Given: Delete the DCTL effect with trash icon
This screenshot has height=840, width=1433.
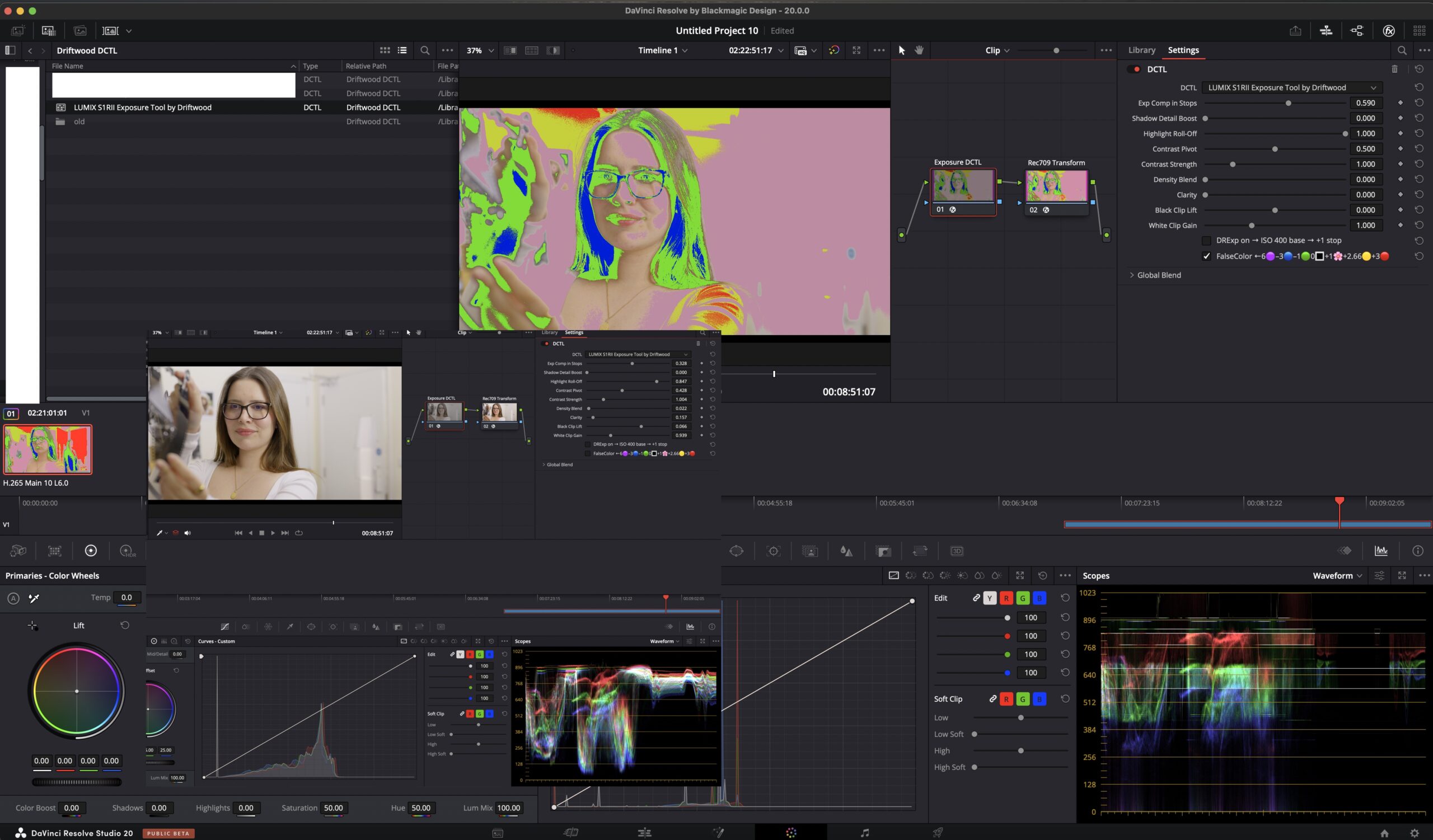Looking at the screenshot, I should 1394,69.
